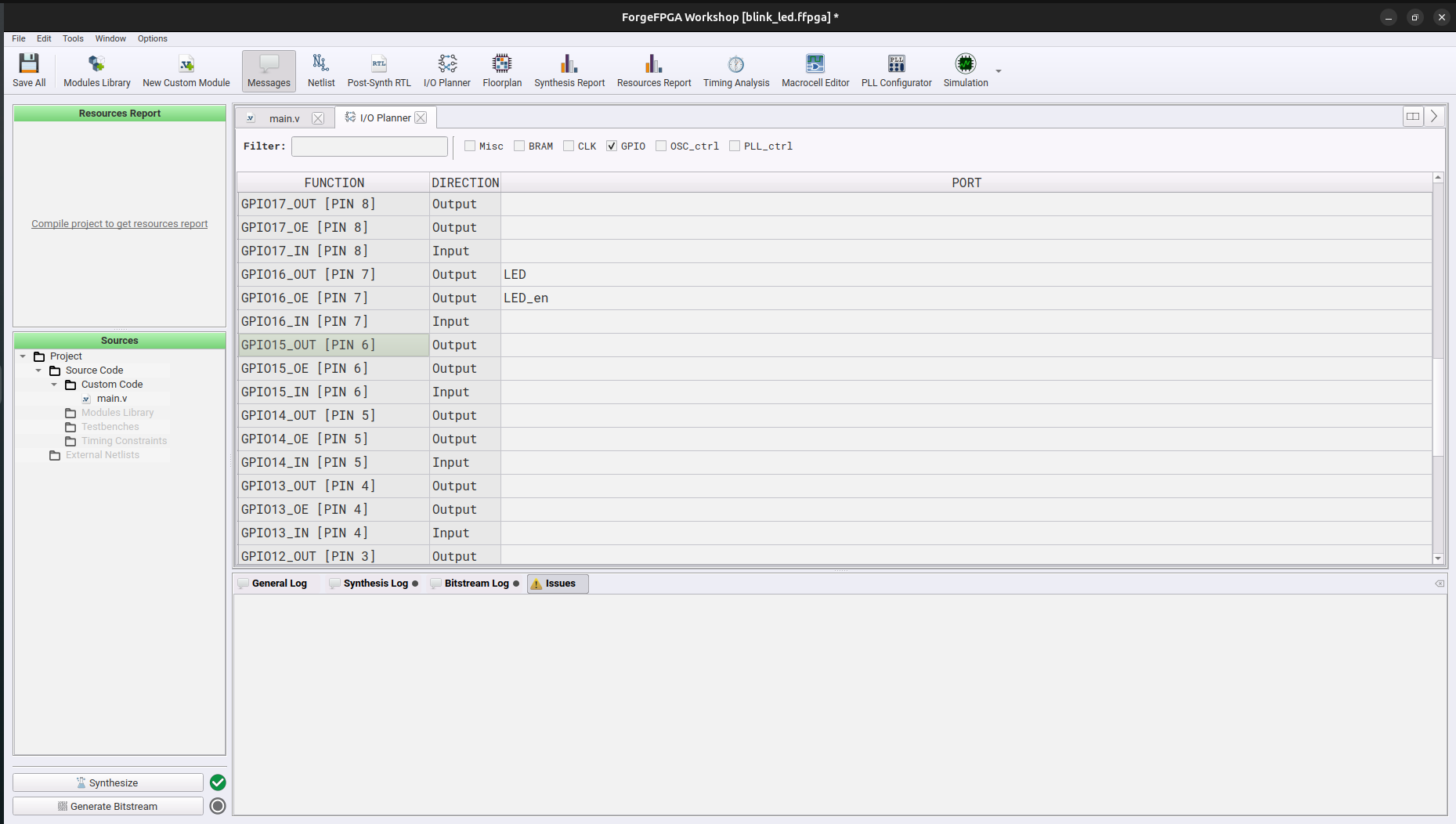Open the Tools menu
Viewport: 1456px width, 824px height.
(x=73, y=38)
